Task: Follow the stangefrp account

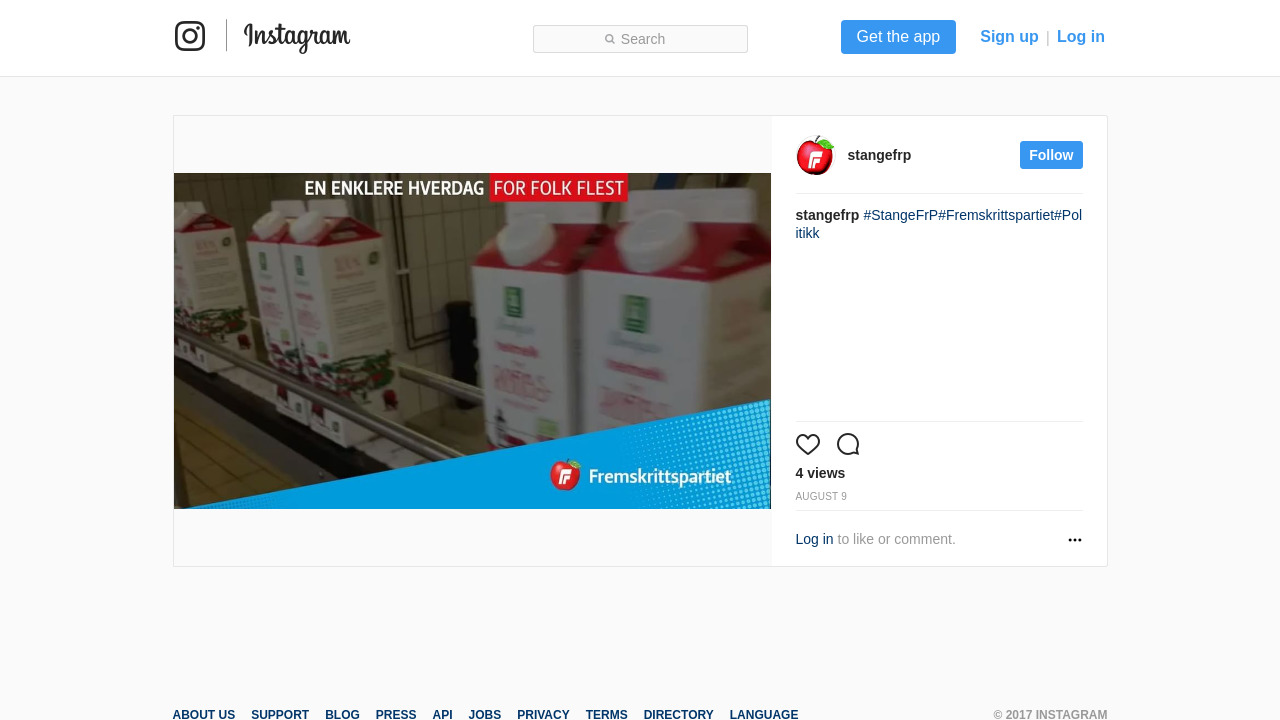Action: coord(1051,155)
